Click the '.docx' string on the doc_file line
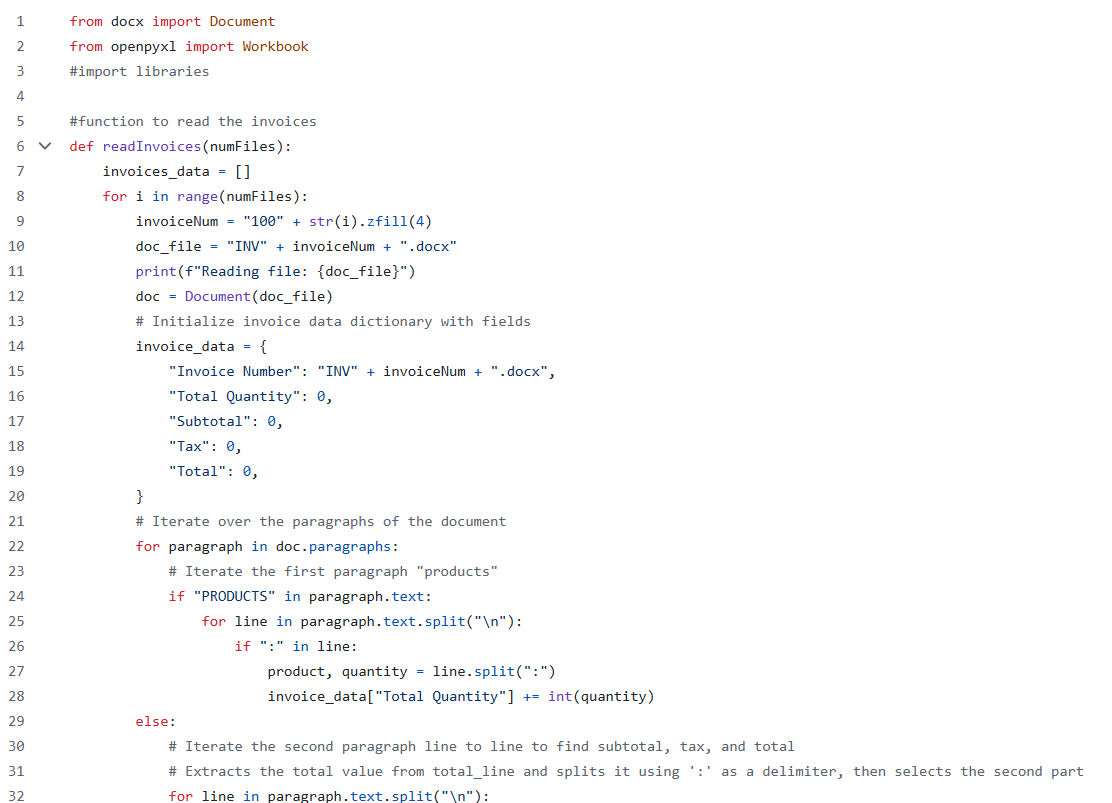Image resolution: width=1112 pixels, height=803 pixels. pyautogui.click(x=428, y=246)
